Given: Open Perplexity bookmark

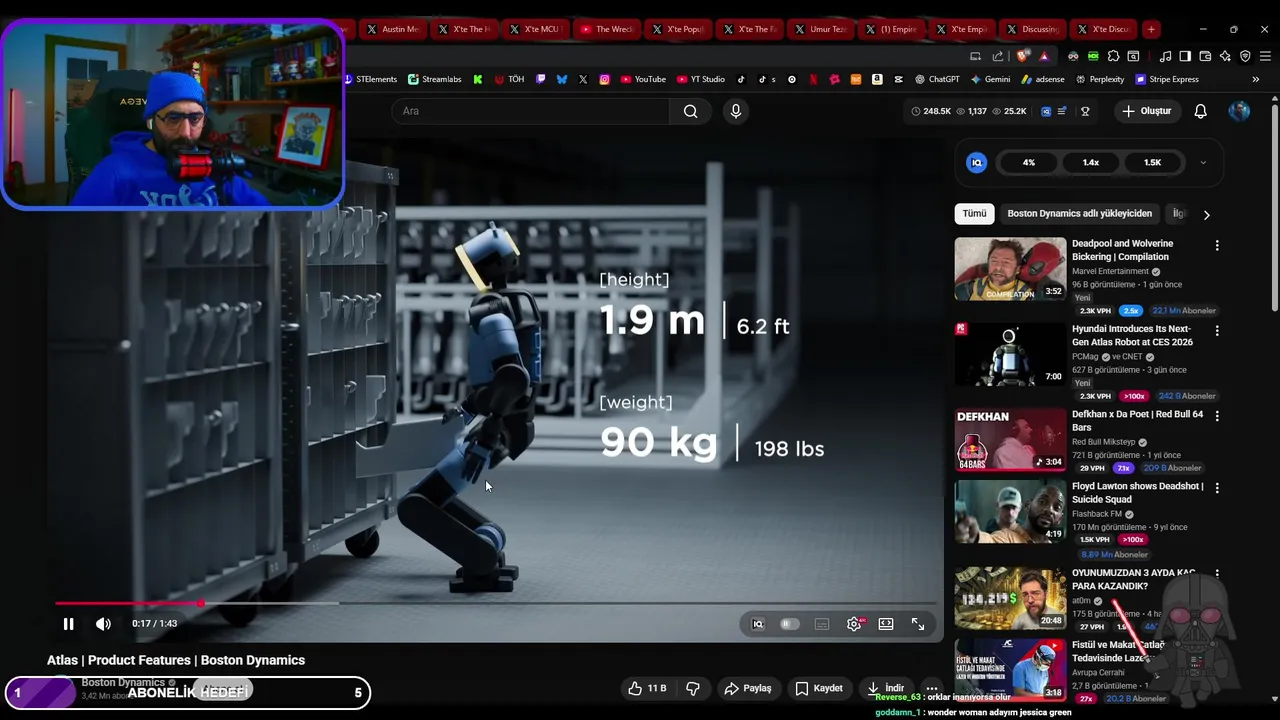Looking at the screenshot, I should click(x=1099, y=79).
